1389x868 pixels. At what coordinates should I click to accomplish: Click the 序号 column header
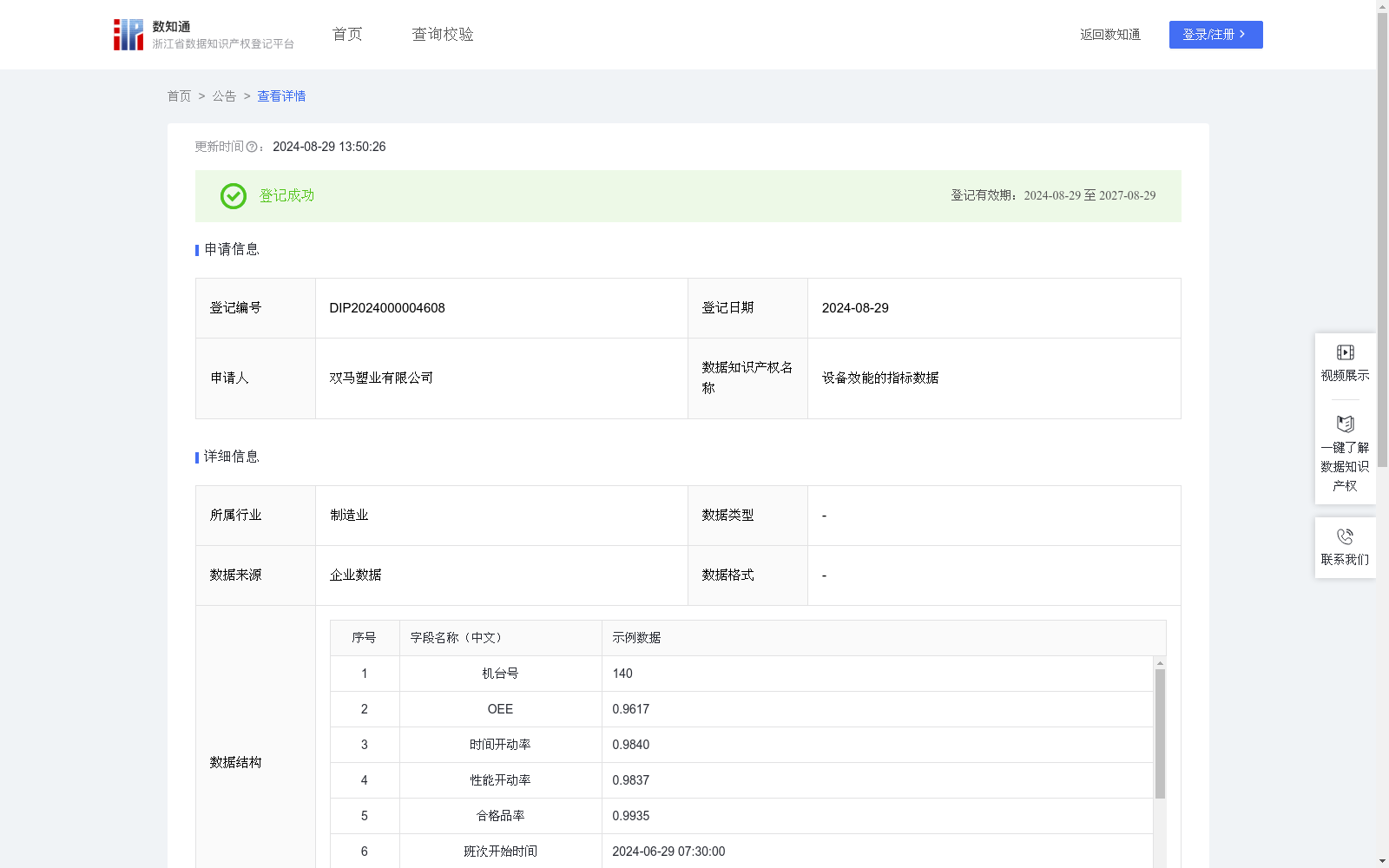[364, 638]
